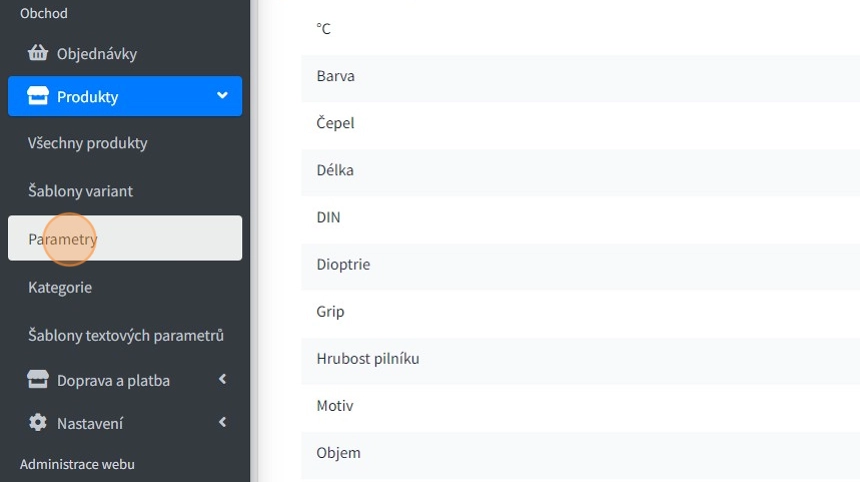This screenshot has width=860, height=482.
Task: Open Všechny produkty page
Action: 88,143
